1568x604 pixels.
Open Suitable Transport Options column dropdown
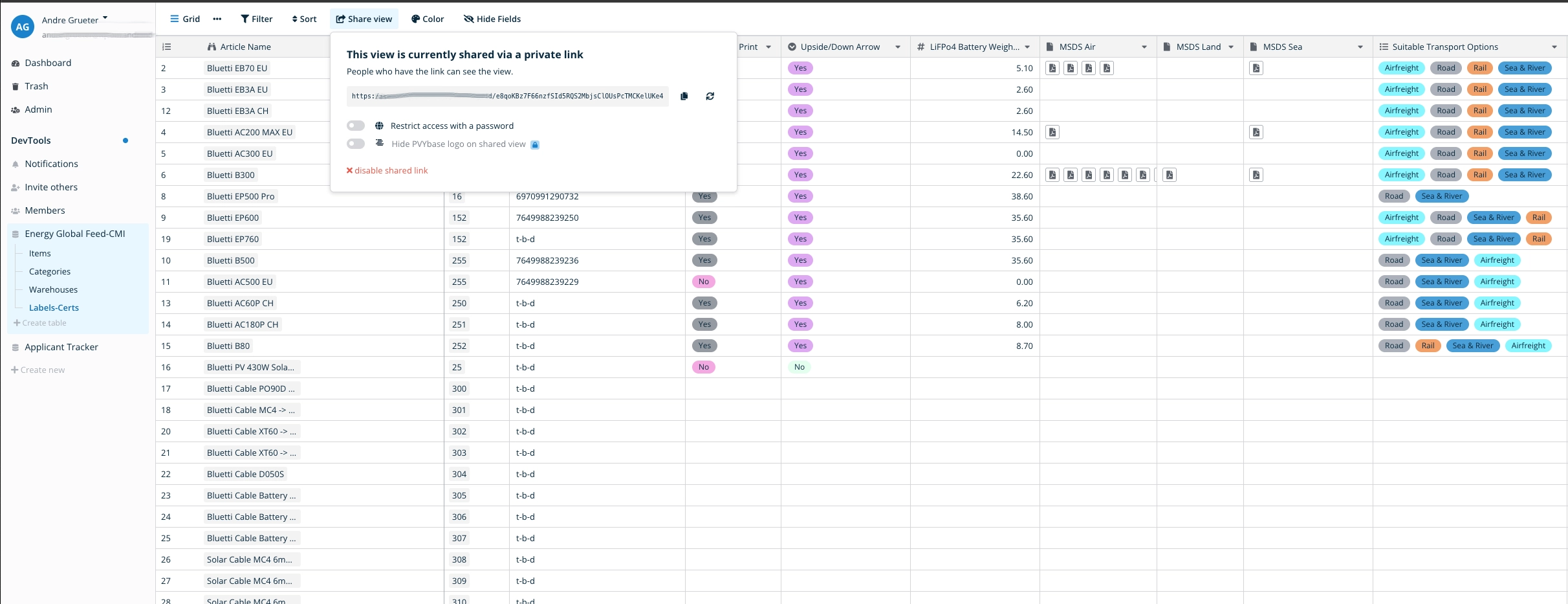coord(1554,47)
